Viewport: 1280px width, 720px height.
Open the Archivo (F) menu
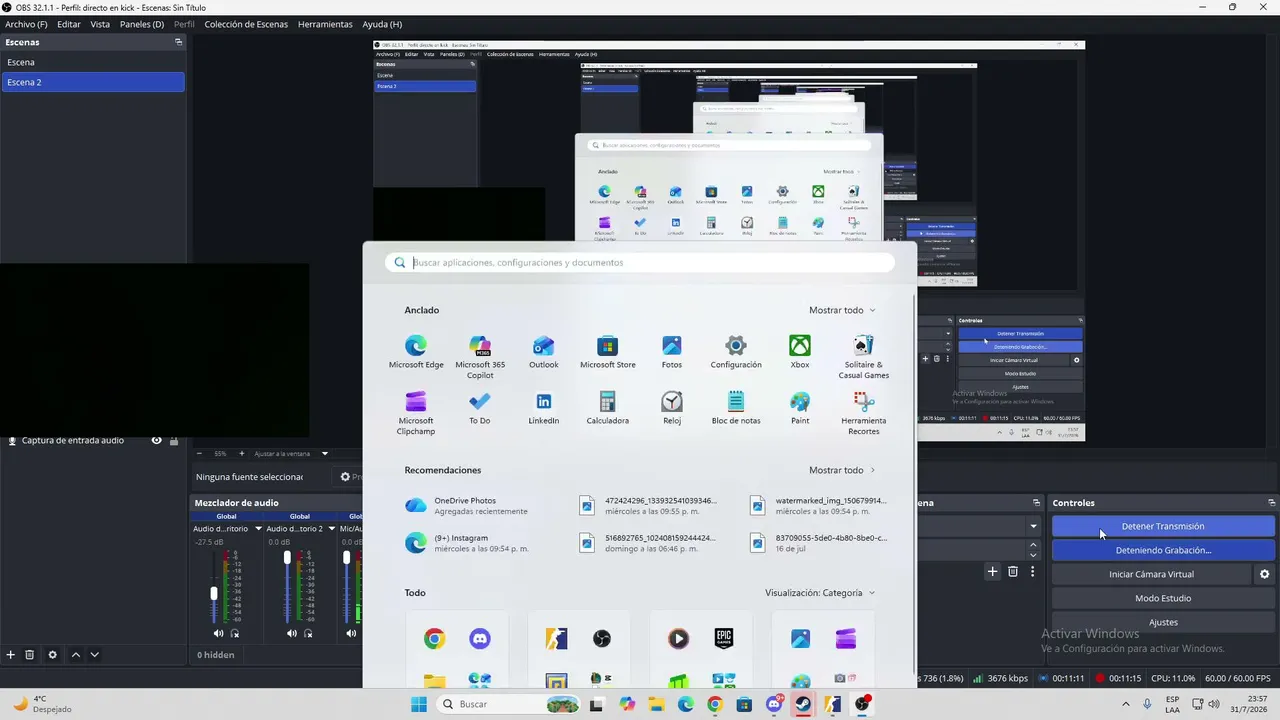(26, 24)
